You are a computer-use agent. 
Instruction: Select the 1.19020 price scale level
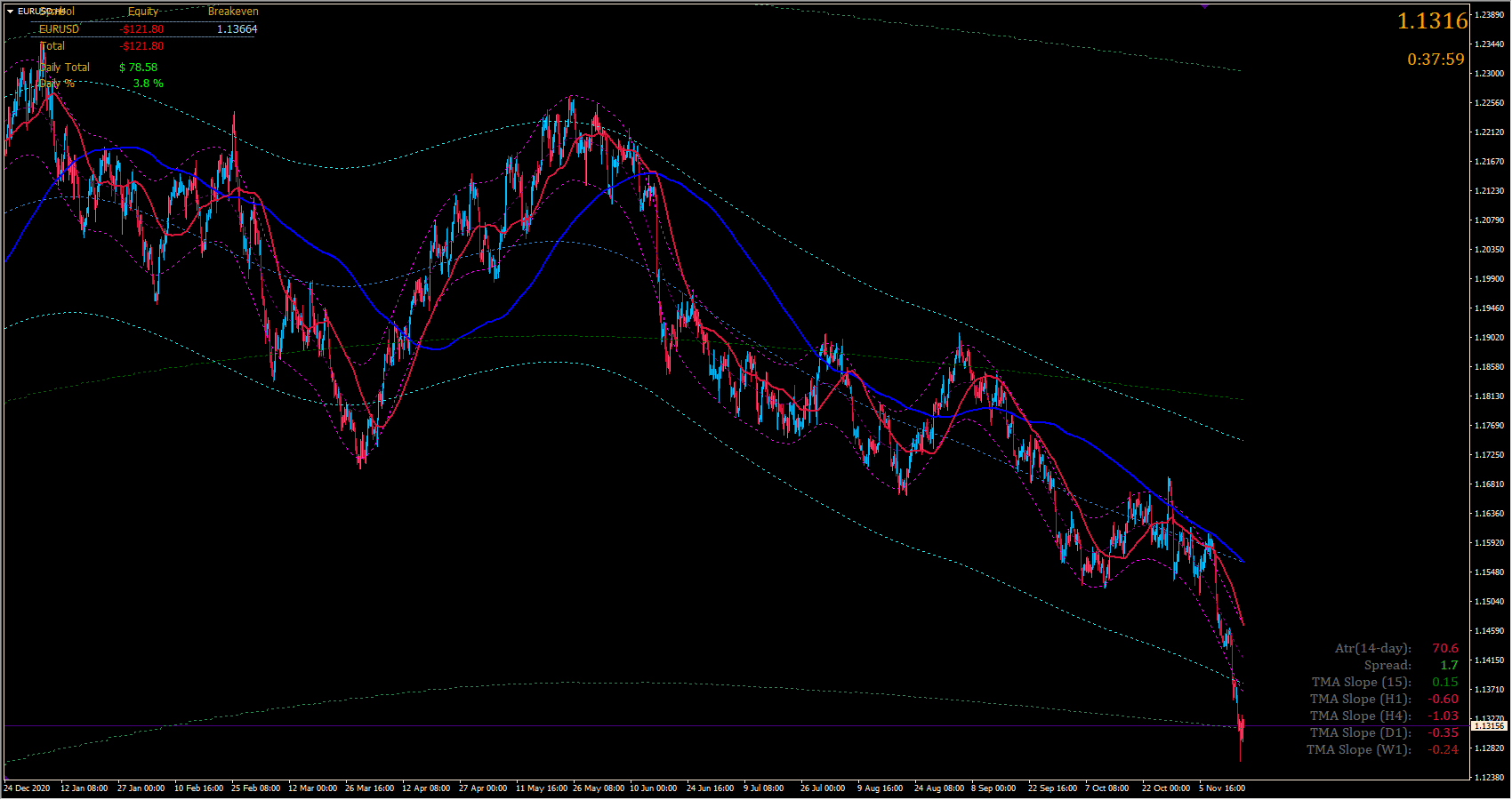point(1489,338)
